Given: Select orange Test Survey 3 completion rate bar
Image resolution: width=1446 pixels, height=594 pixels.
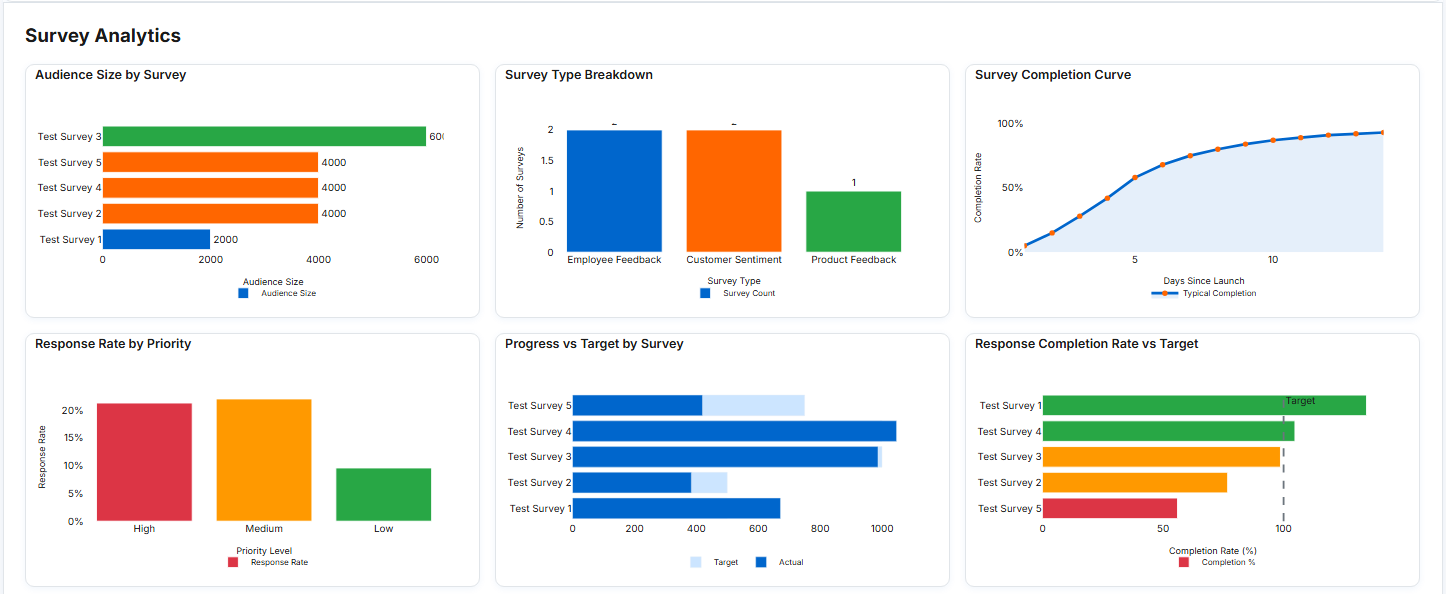Looking at the screenshot, I should click(x=1161, y=457).
